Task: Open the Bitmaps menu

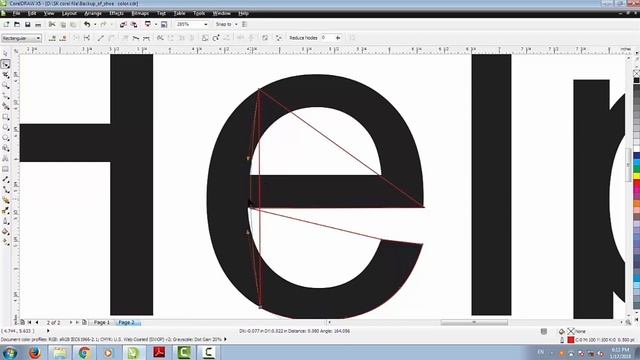Action: 140,13
